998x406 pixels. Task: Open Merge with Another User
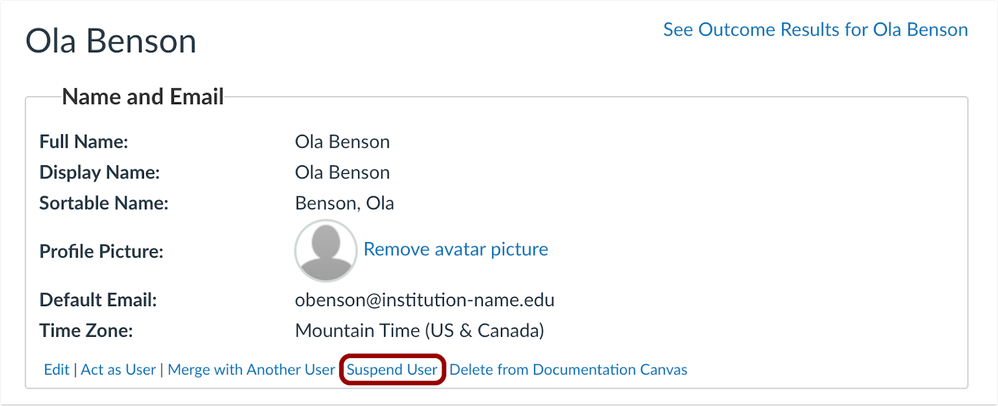[251, 370]
